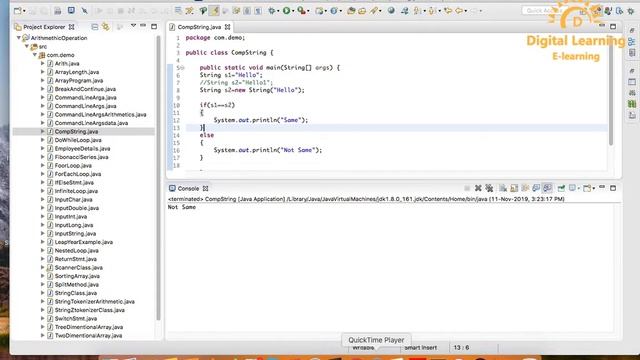Expand the TwoDimentionalArray.java tree arrow

click(x=42, y=336)
